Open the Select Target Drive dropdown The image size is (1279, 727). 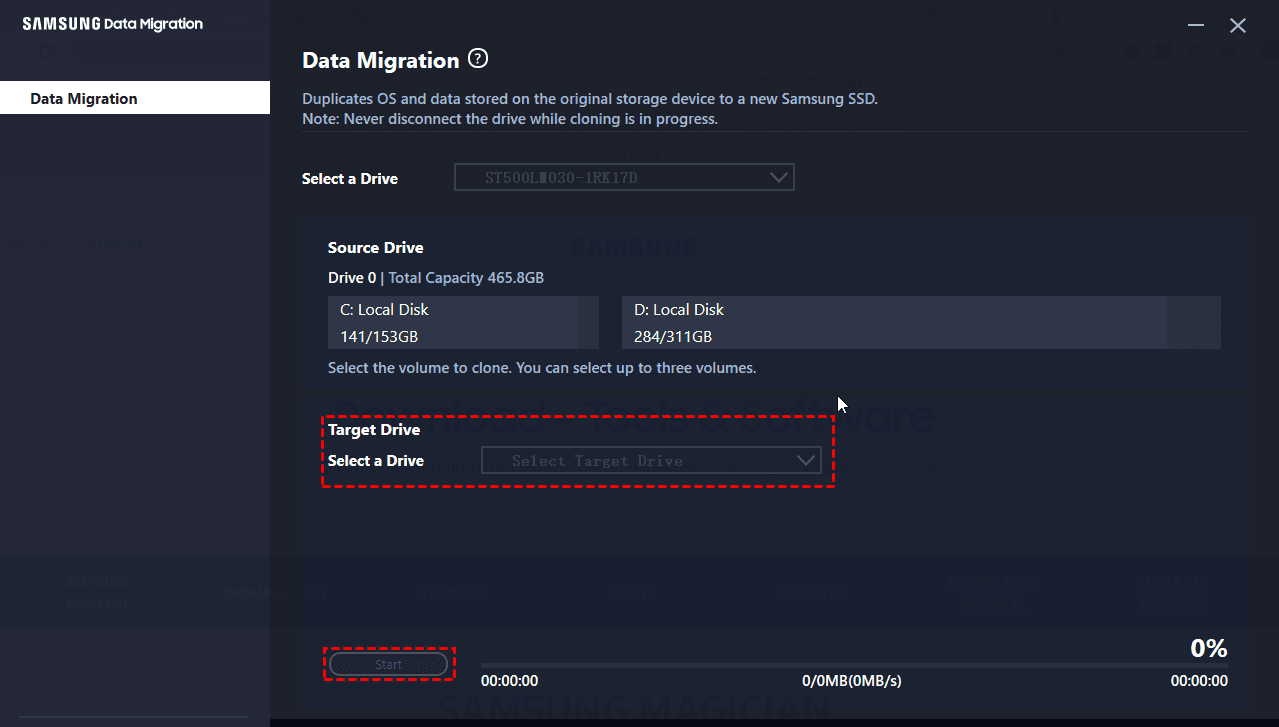[x=651, y=460]
